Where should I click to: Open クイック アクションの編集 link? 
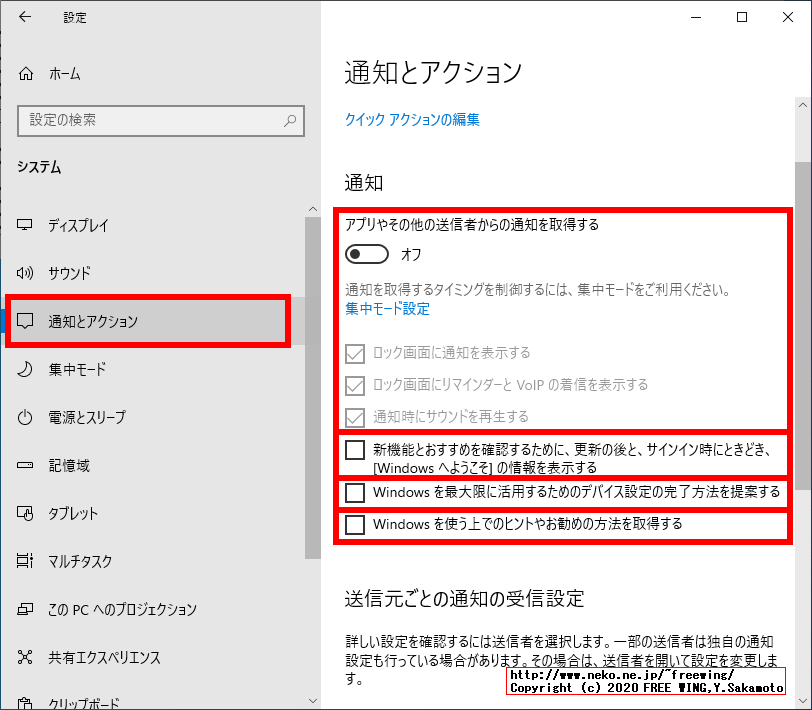[412, 120]
